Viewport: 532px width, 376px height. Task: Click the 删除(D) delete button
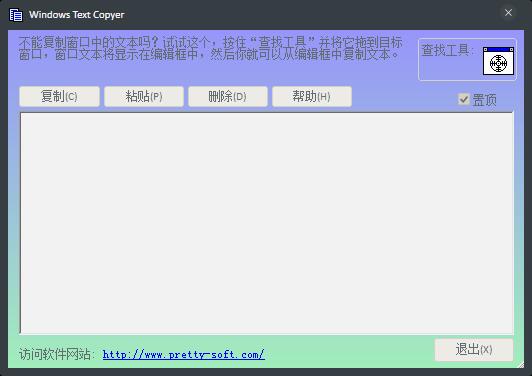(228, 96)
